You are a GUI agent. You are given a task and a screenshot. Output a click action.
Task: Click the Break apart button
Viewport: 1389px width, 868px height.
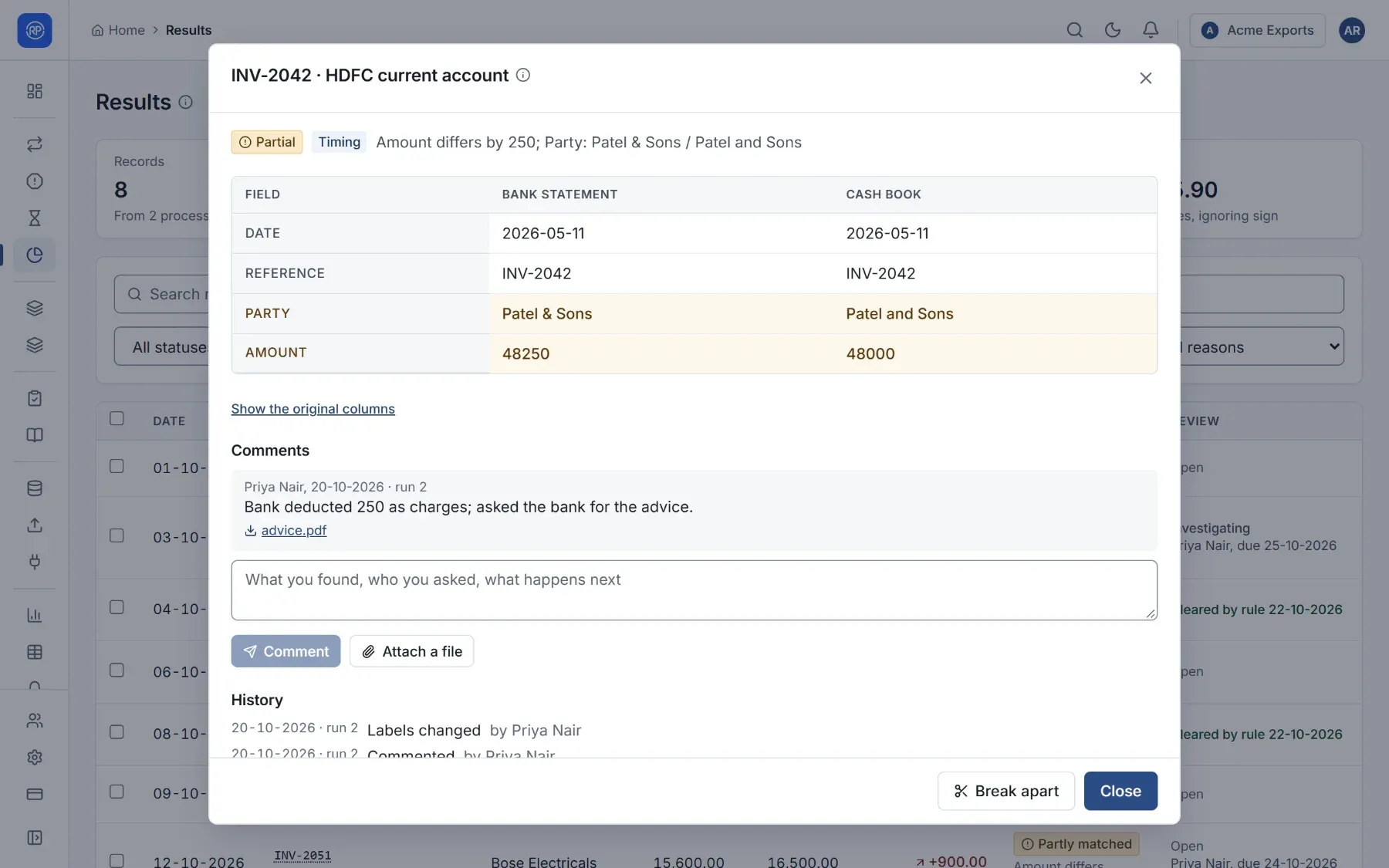(1005, 791)
